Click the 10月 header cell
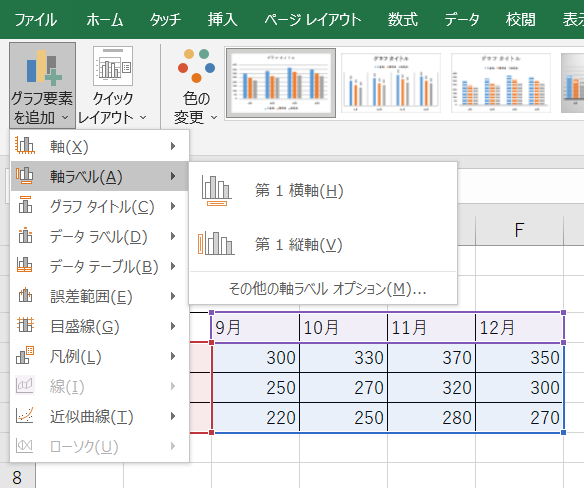The image size is (584, 488). coord(343,327)
